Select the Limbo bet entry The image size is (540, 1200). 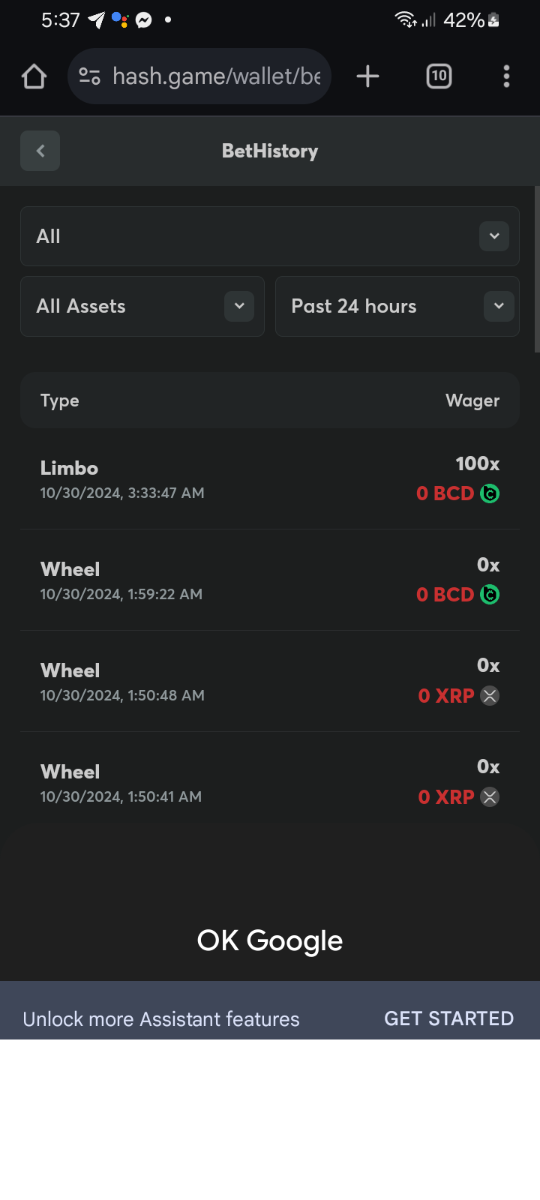click(x=270, y=479)
